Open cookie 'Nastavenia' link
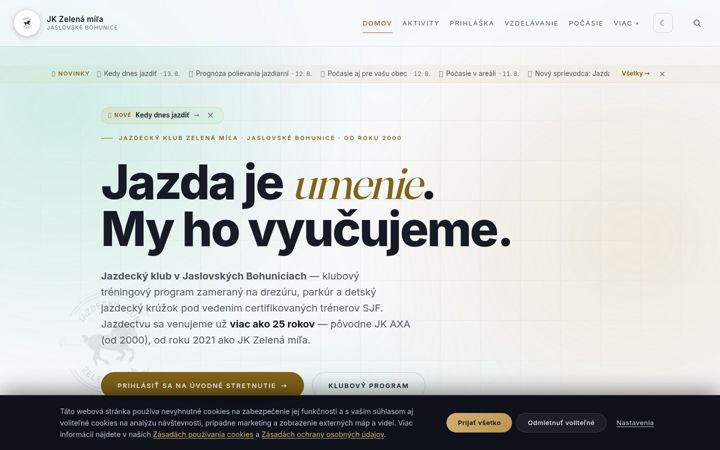The width and height of the screenshot is (720, 450). (x=635, y=423)
